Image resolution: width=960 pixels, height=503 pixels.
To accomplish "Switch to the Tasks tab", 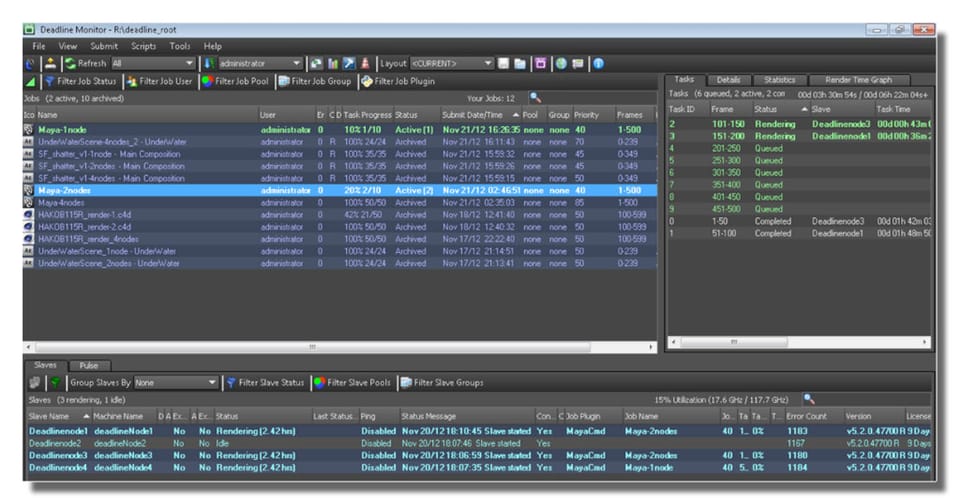I will [684, 80].
